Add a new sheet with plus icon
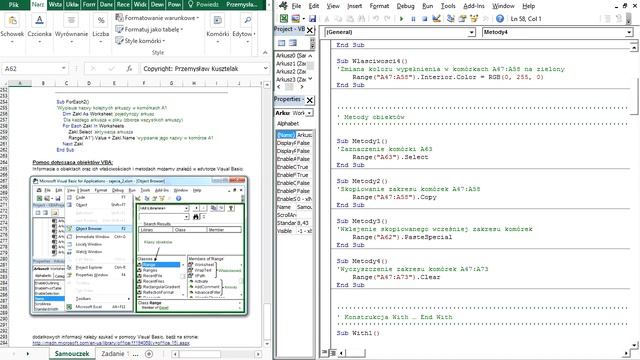The width and height of the screenshot is (640, 360). 149,354
